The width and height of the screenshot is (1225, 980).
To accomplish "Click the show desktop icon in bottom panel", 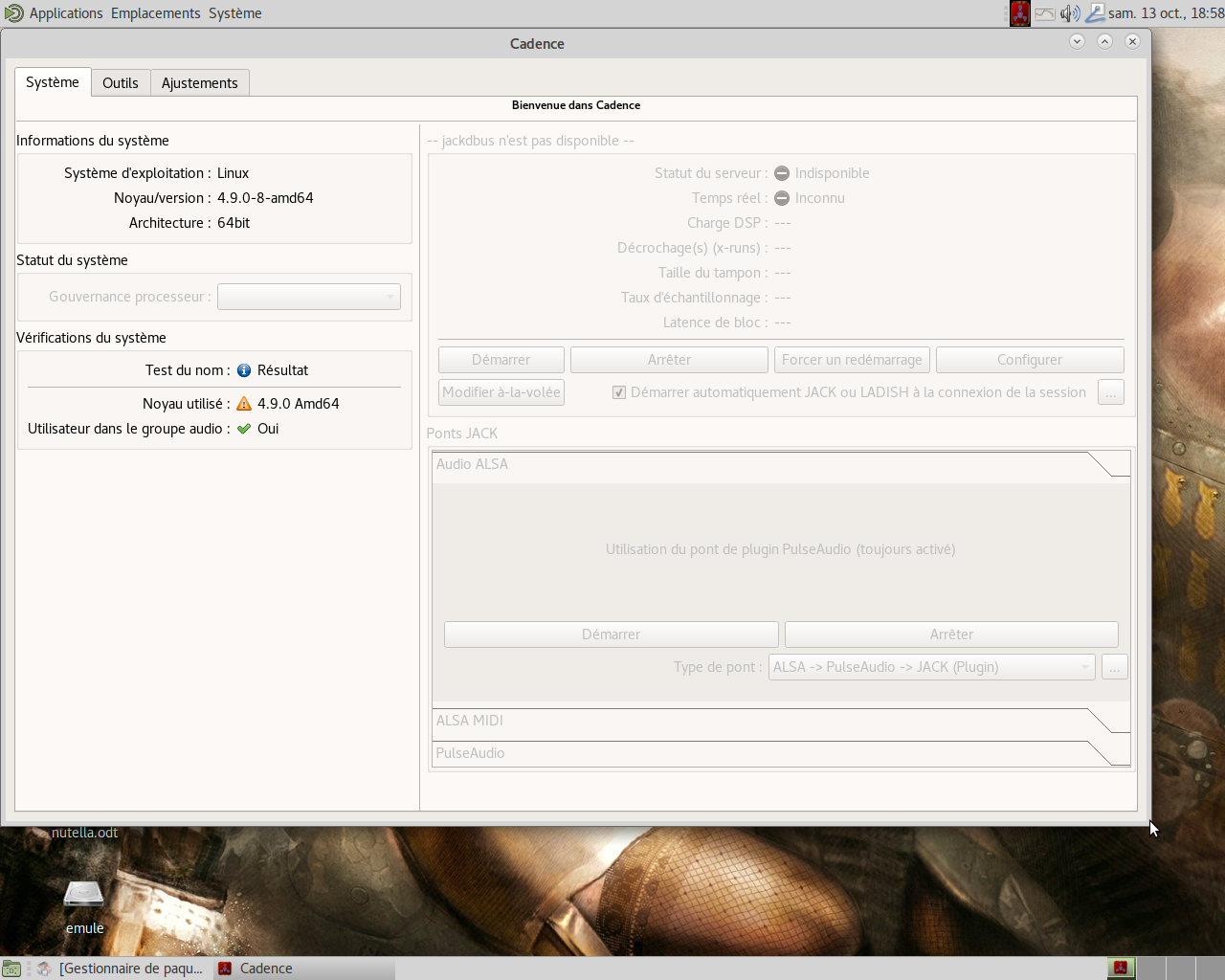I will (x=11, y=969).
